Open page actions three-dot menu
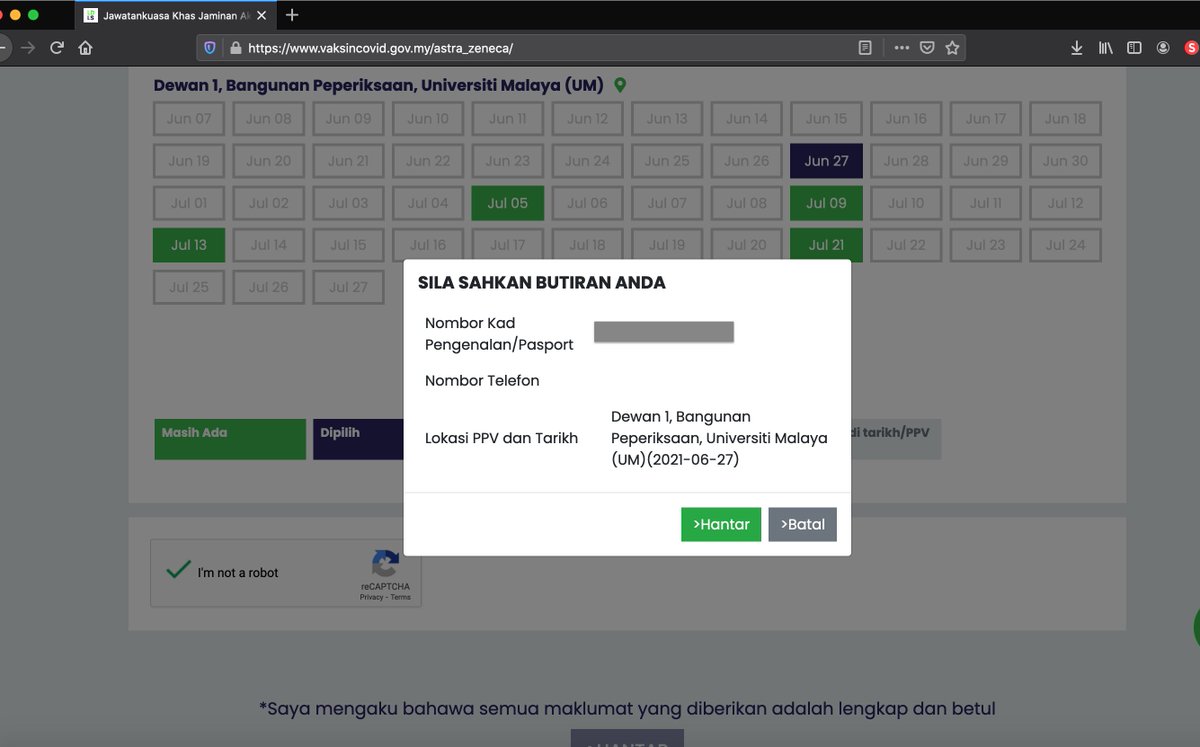Screen dimensions: 1200x747 (x=901, y=47)
